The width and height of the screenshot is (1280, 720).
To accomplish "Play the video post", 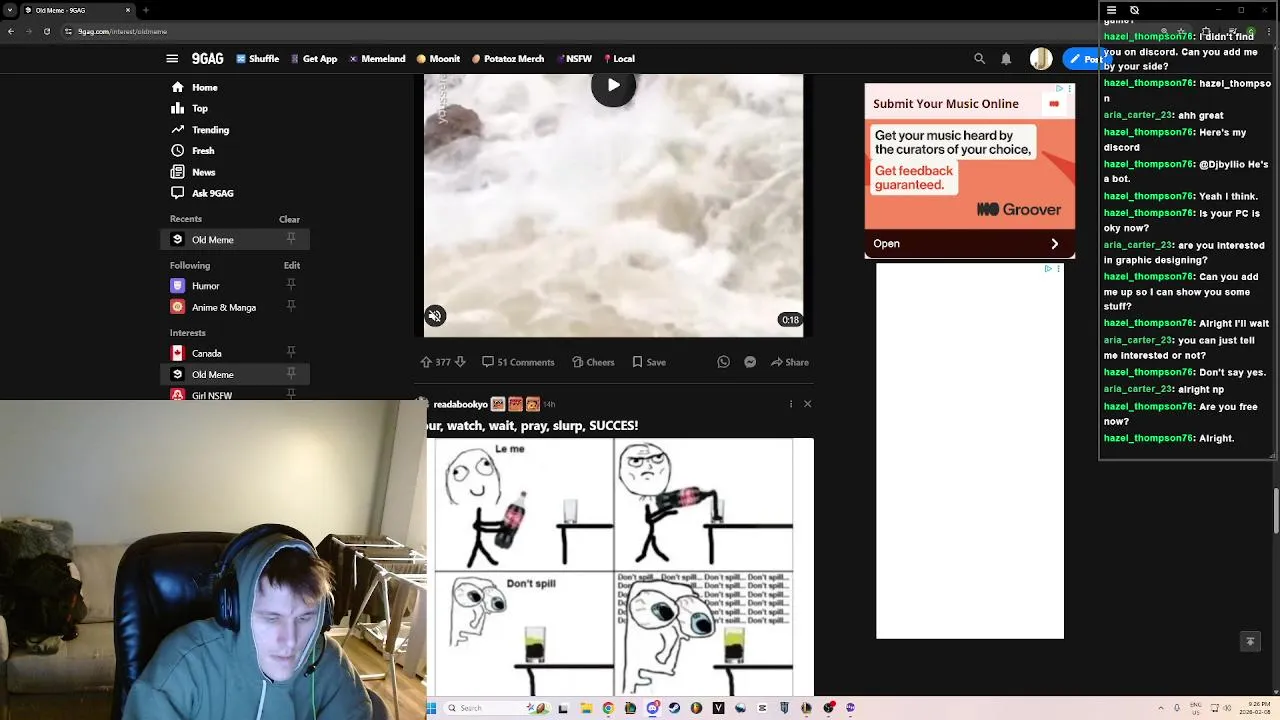I will (x=613, y=85).
